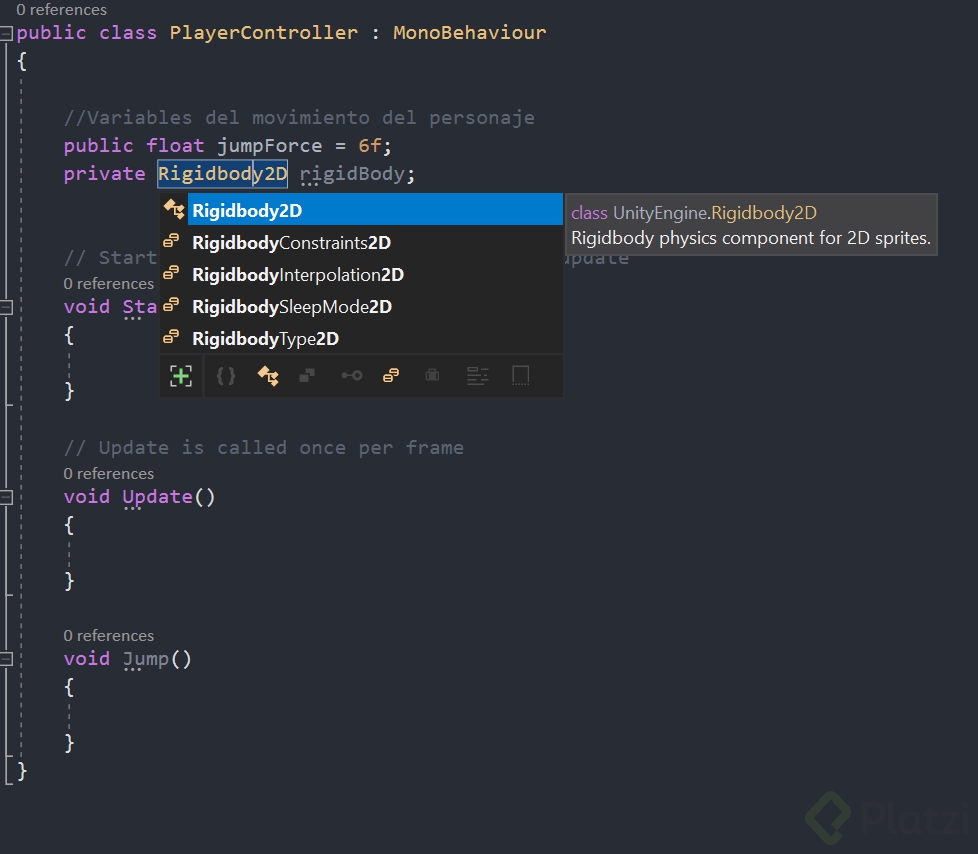Click the comment about Variables del movimiento
The height and width of the screenshot is (854, 978).
(299, 117)
